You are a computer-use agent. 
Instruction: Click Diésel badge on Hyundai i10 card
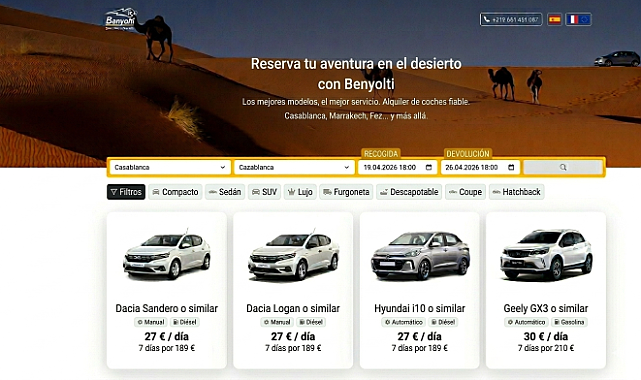pos(444,322)
